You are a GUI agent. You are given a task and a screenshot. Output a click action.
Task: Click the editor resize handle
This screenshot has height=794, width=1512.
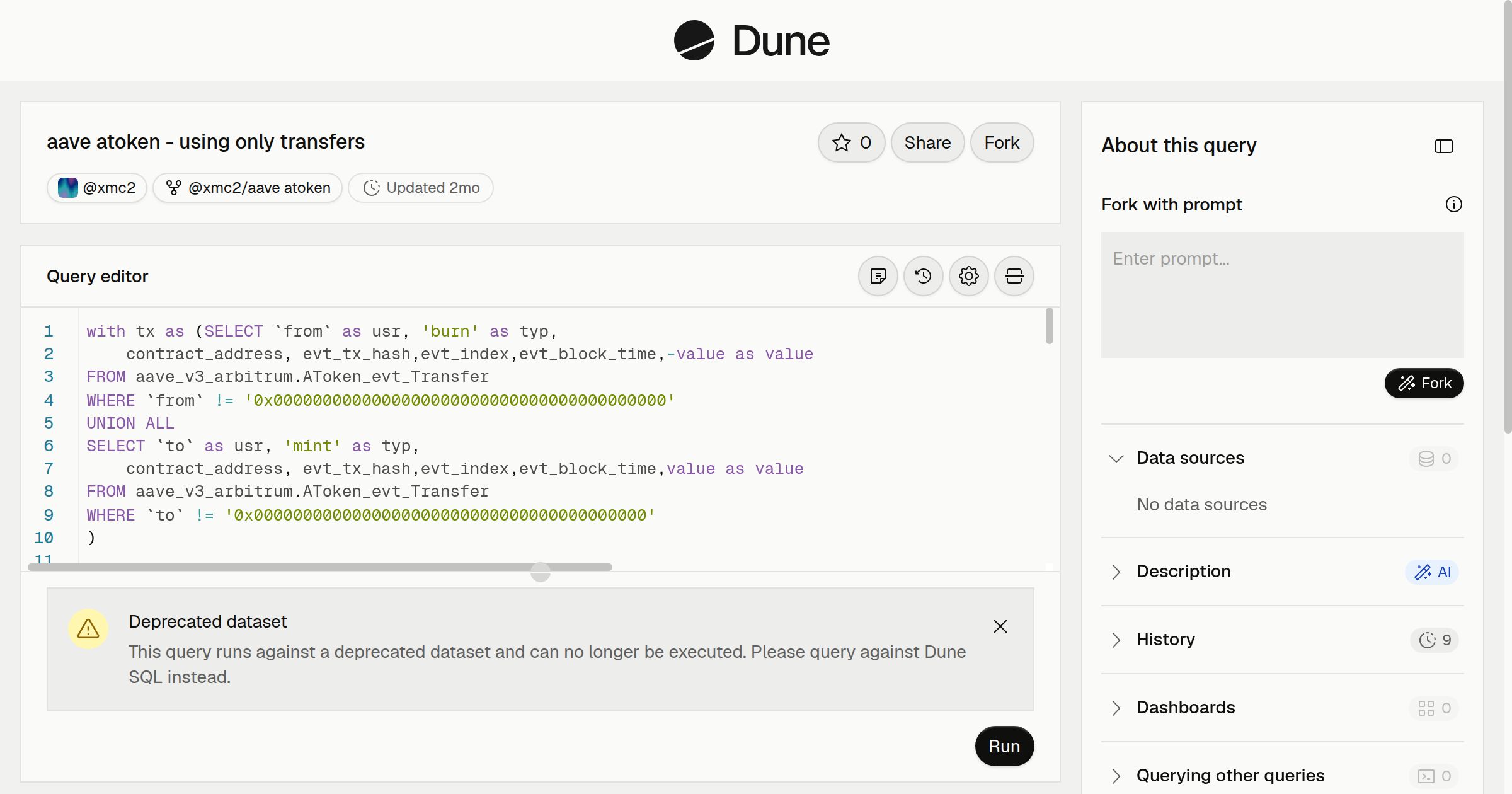[x=541, y=572]
